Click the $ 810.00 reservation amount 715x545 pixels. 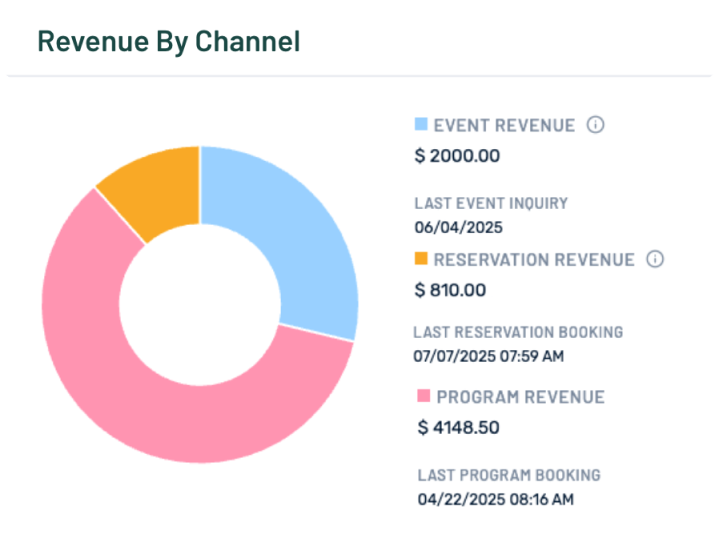450,290
